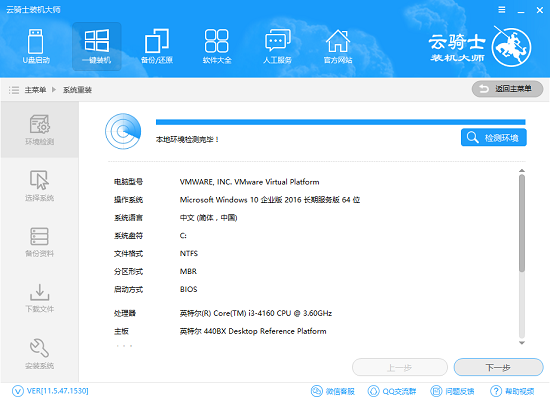Open the U盘启动 tool
The width and height of the screenshot is (550, 400).
tap(36, 46)
